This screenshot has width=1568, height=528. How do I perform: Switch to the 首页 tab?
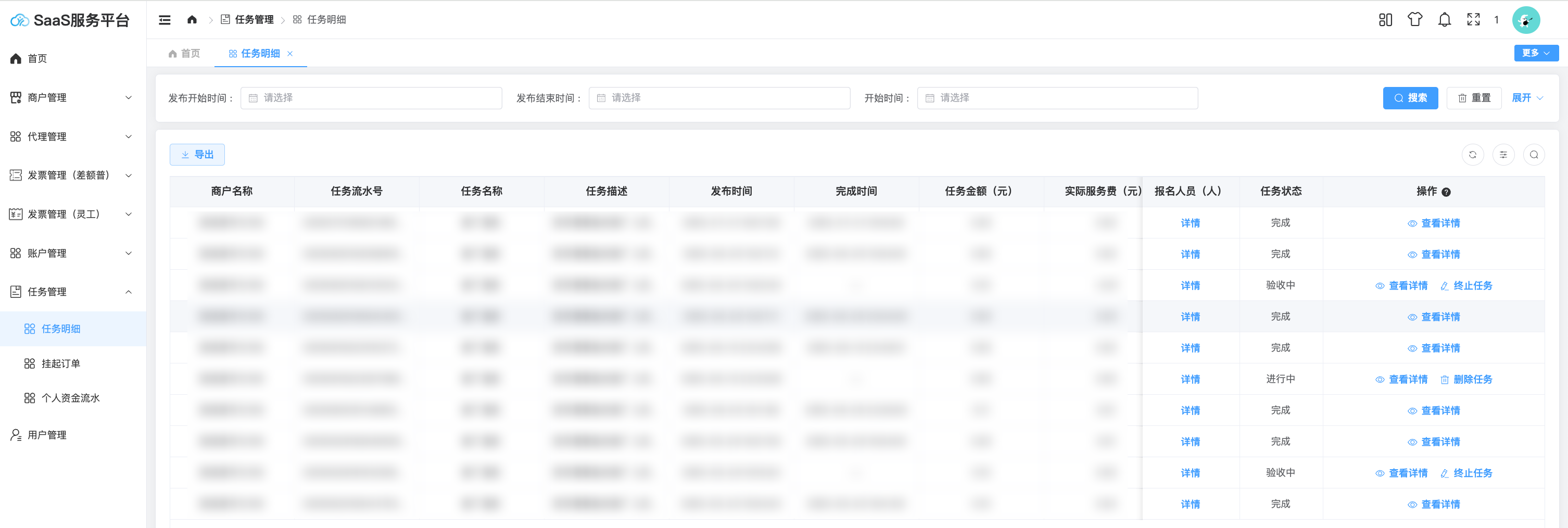[x=184, y=54]
